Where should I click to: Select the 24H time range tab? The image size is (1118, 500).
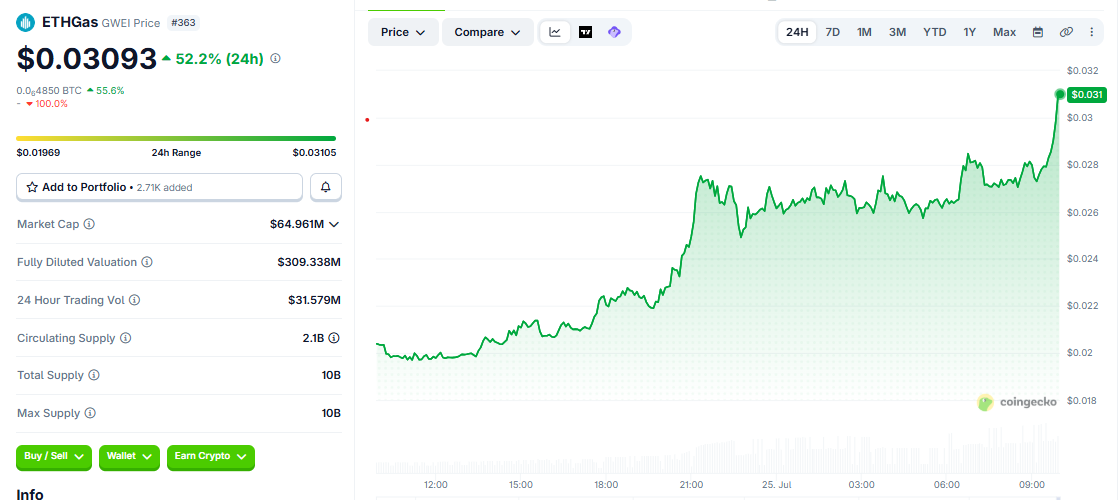pyautogui.click(x=797, y=32)
